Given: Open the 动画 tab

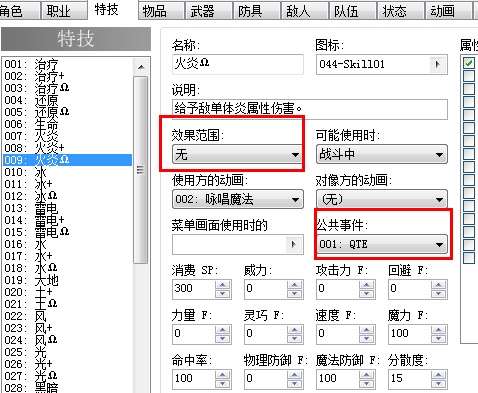Looking at the screenshot, I should [x=448, y=11].
